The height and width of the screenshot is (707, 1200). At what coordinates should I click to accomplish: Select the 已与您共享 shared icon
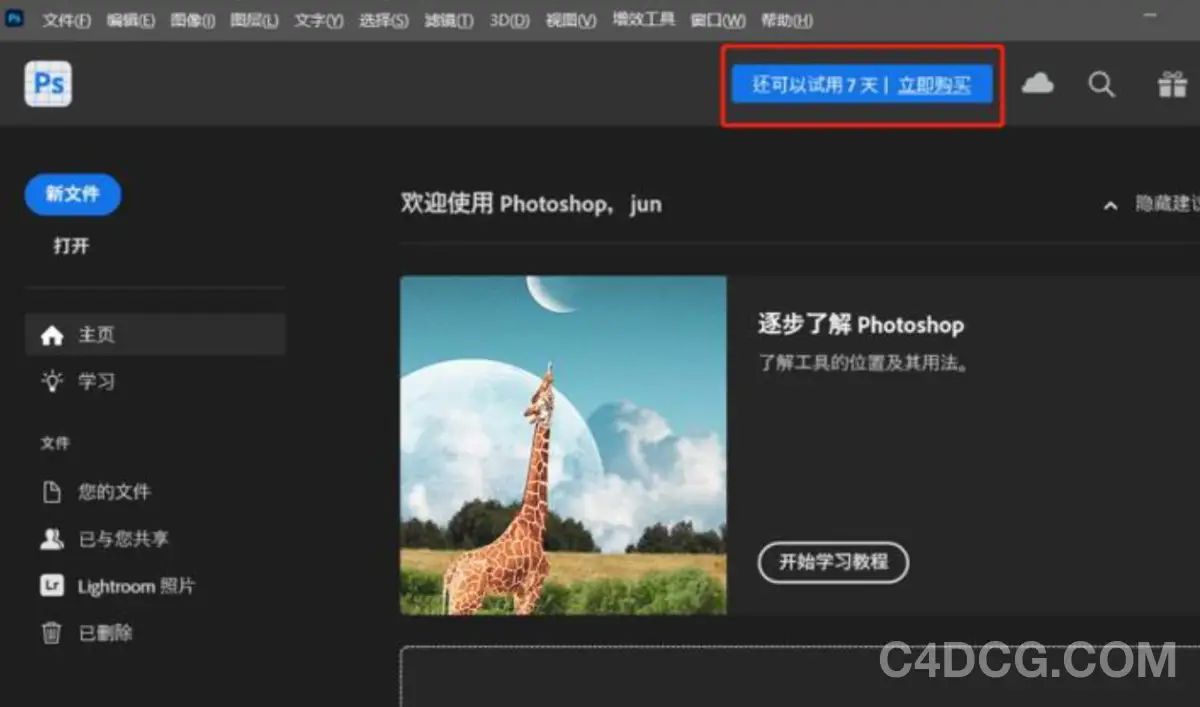click(52, 538)
